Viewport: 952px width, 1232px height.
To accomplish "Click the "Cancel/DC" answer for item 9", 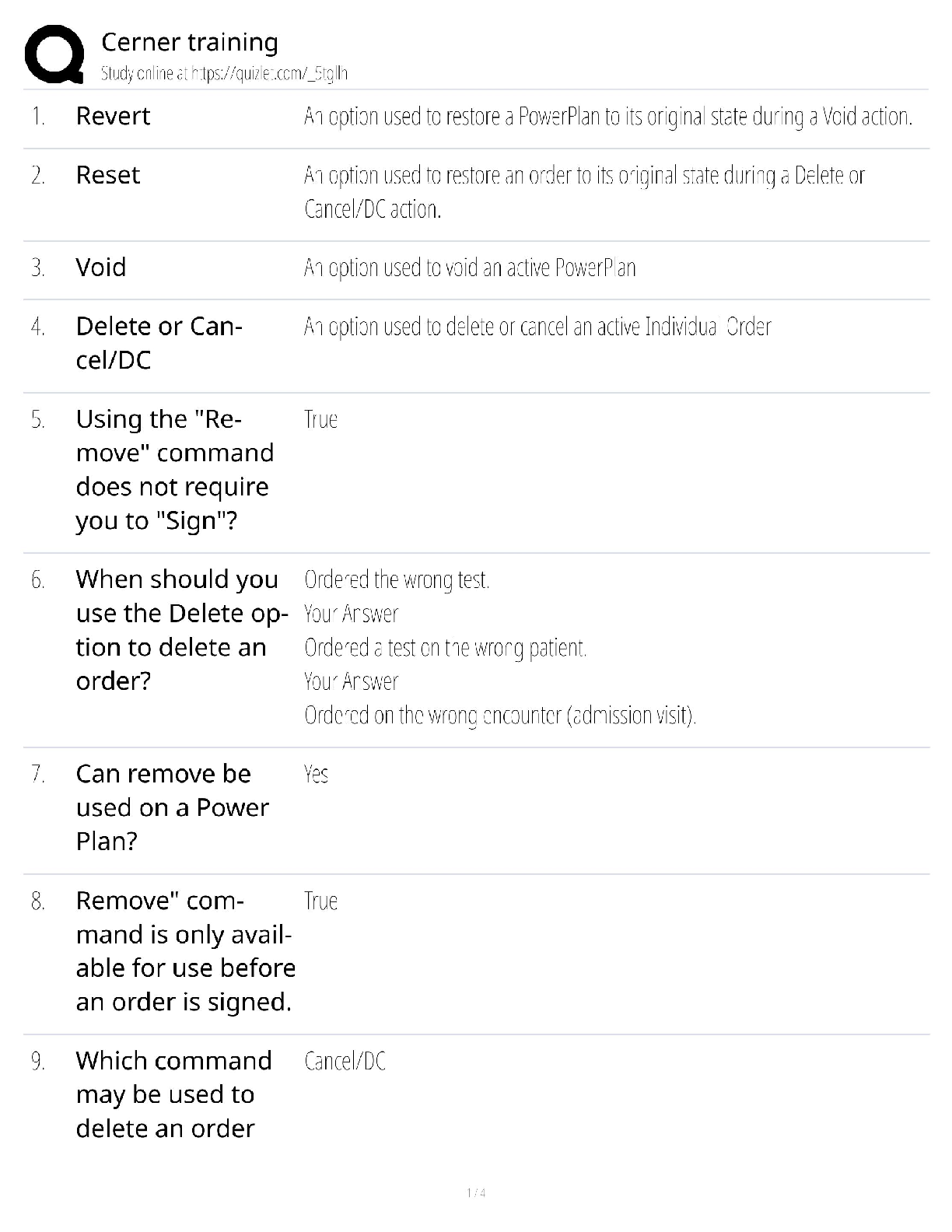I will (345, 1061).
